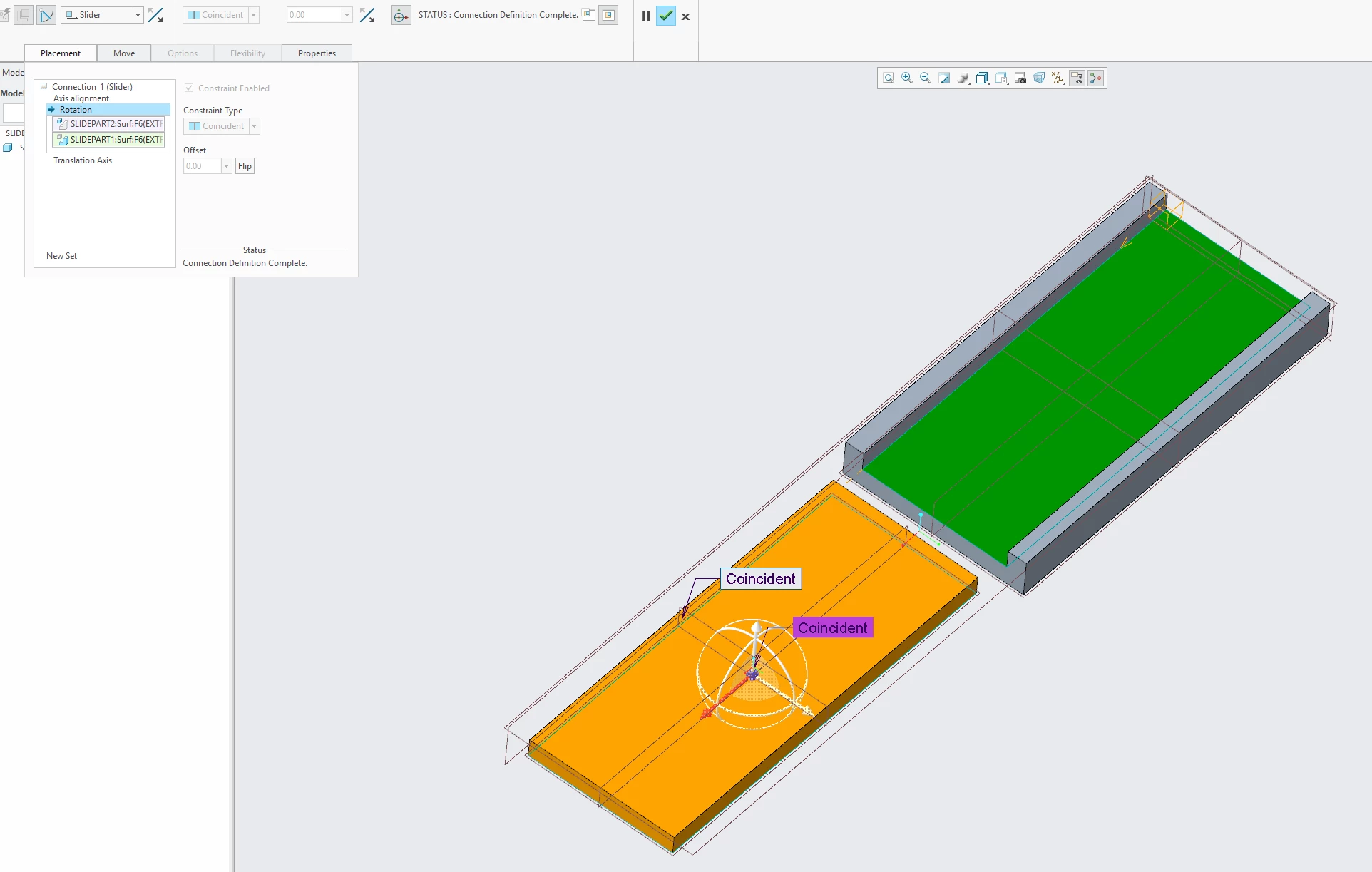Viewport: 1372px width, 872px height.
Task: Click the Zoom In magnifier icon
Action: point(906,78)
